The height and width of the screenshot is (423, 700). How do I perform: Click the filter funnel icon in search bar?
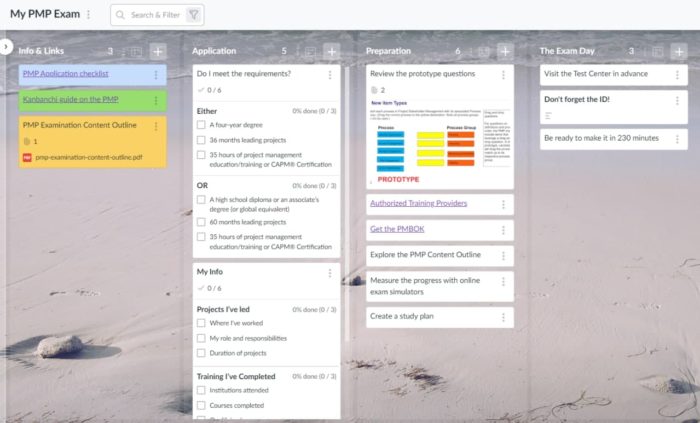(193, 15)
